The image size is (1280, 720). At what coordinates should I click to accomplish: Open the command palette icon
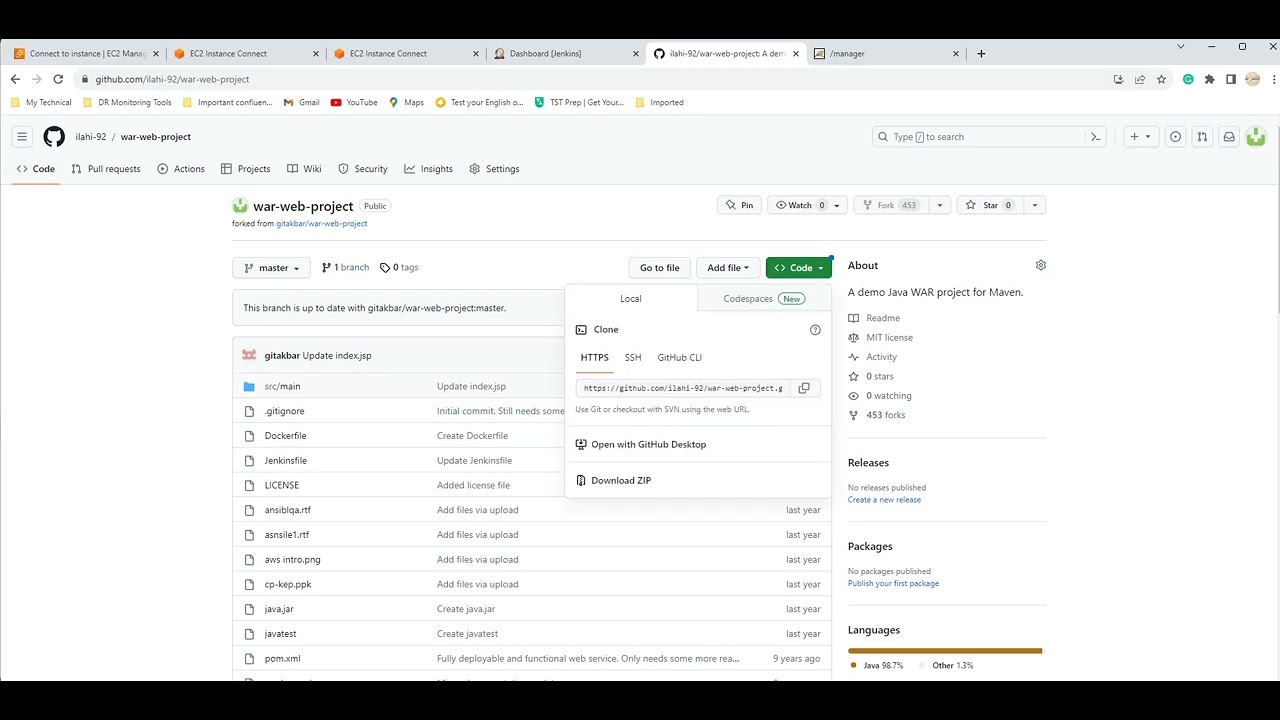(1096, 137)
